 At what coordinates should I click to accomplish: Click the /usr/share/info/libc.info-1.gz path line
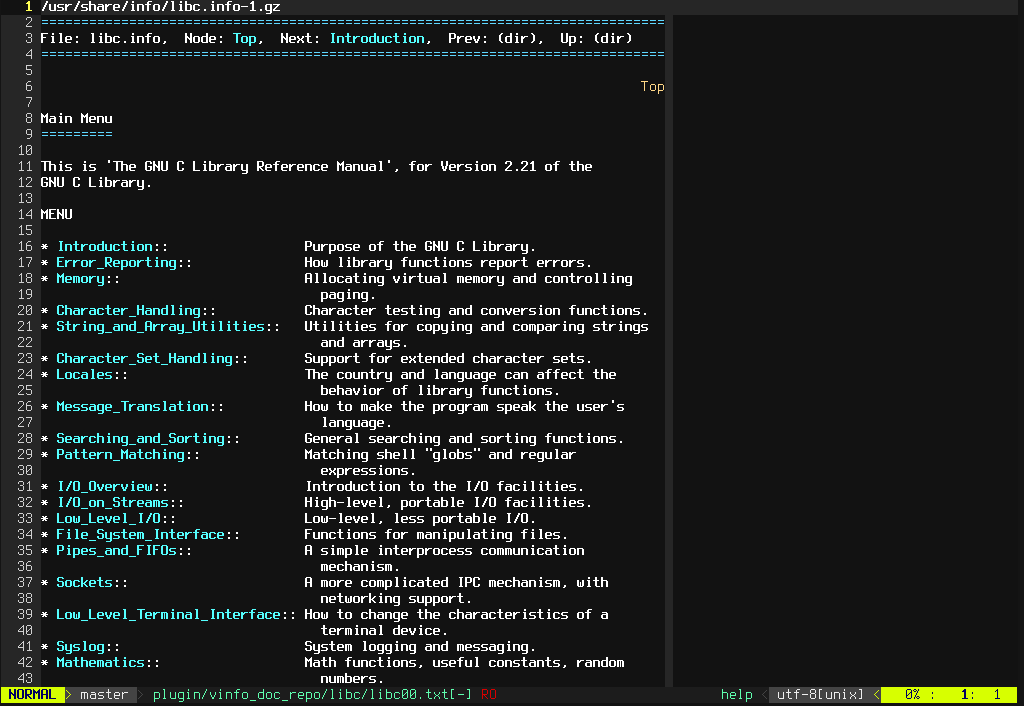tap(161, 7)
